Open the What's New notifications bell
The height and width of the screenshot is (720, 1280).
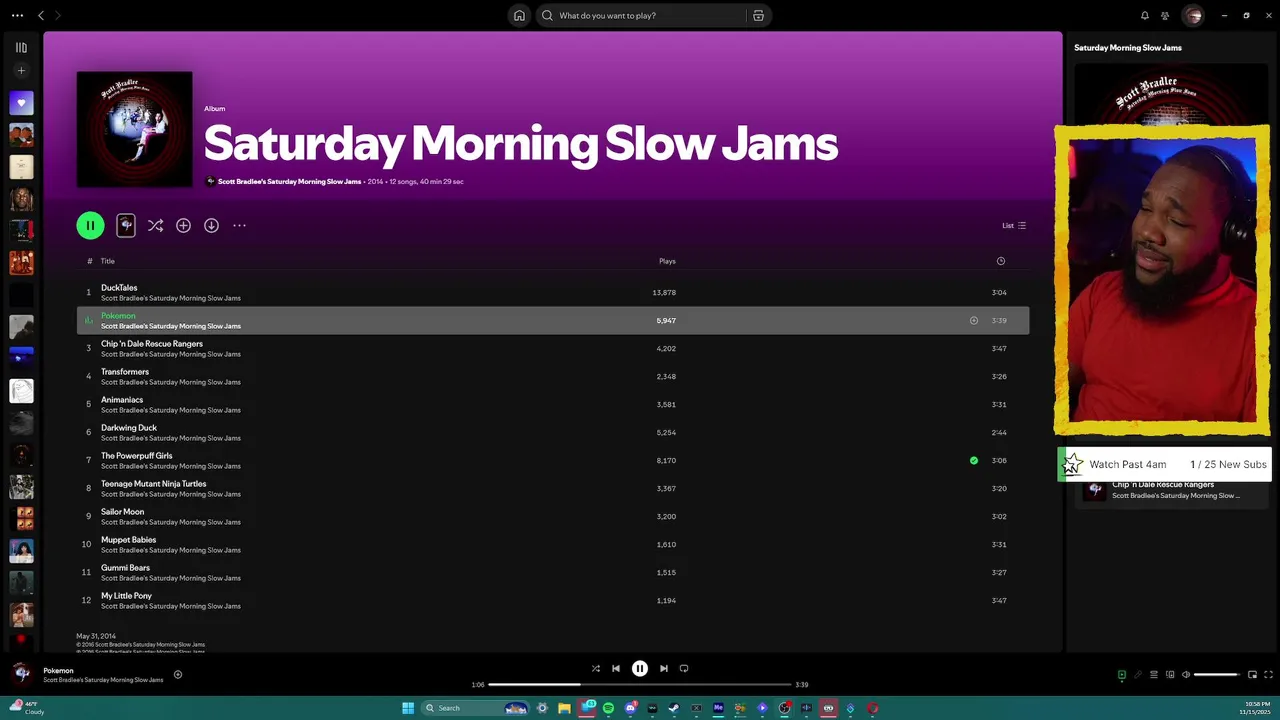pyautogui.click(x=1145, y=15)
